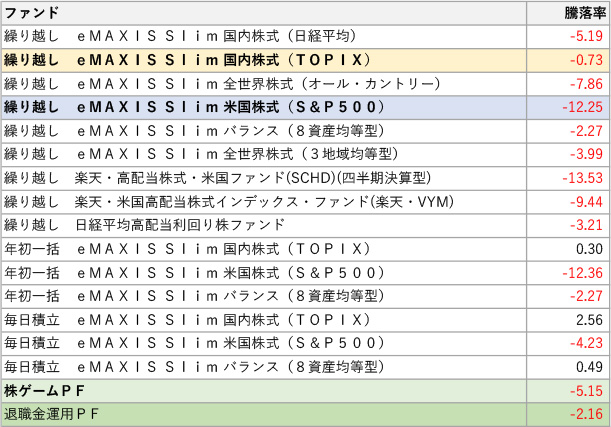Select the 退職金運用PF row label
The image size is (611, 427).
coord(51,413)
